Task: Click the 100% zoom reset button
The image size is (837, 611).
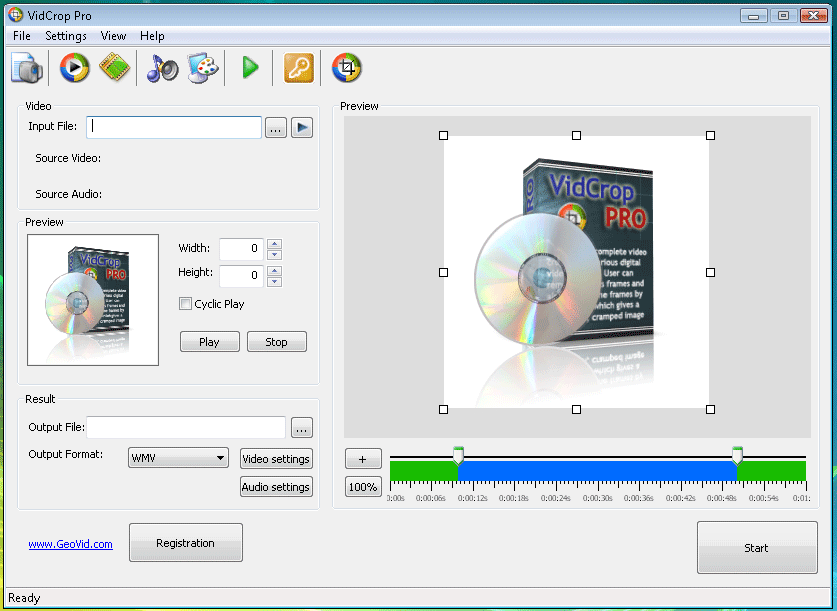Action: point(363,487)
